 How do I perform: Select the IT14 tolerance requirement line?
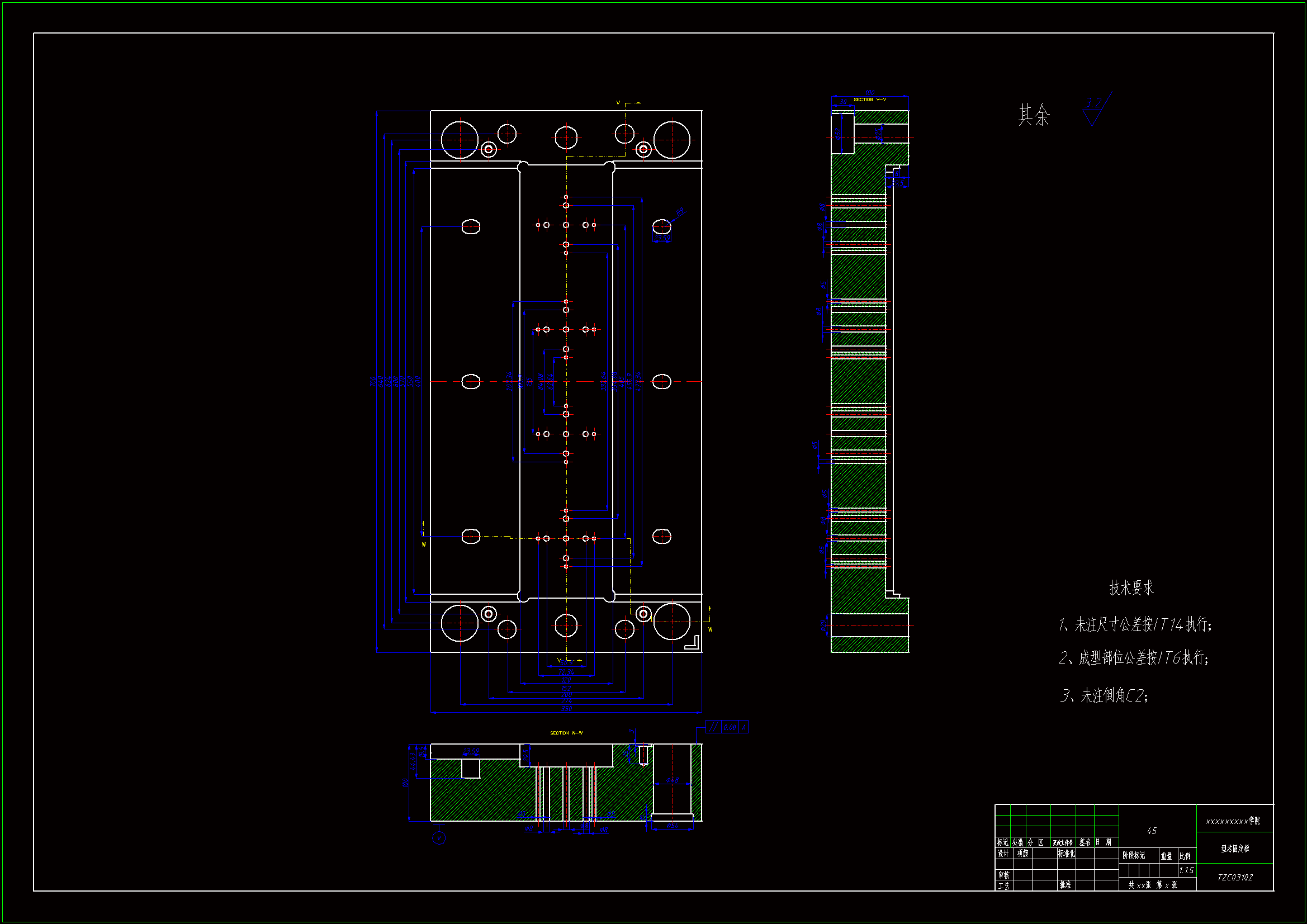coord(1134,625)
